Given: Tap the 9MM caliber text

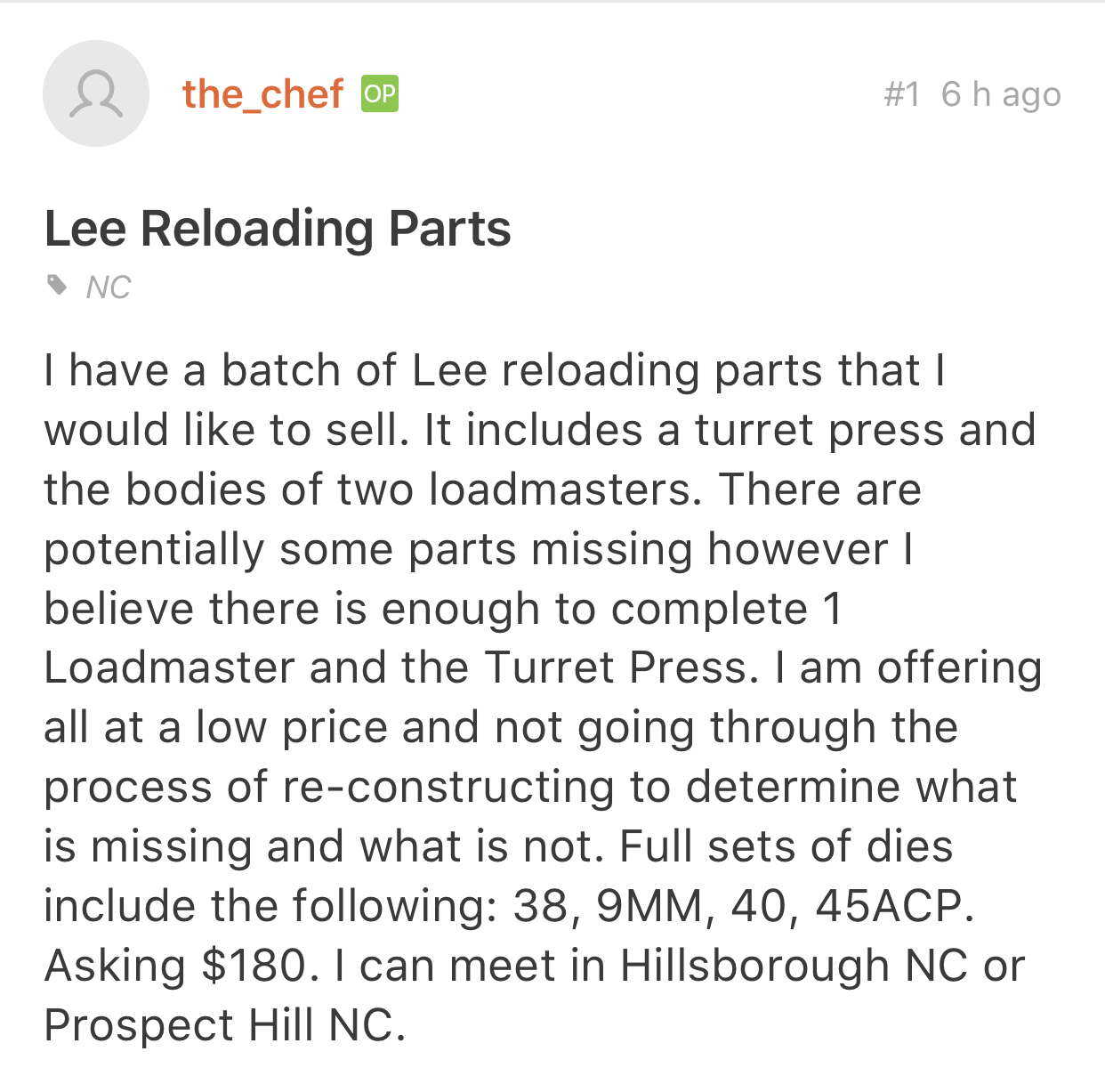Looking at the screenshot, I should [650, 906].
